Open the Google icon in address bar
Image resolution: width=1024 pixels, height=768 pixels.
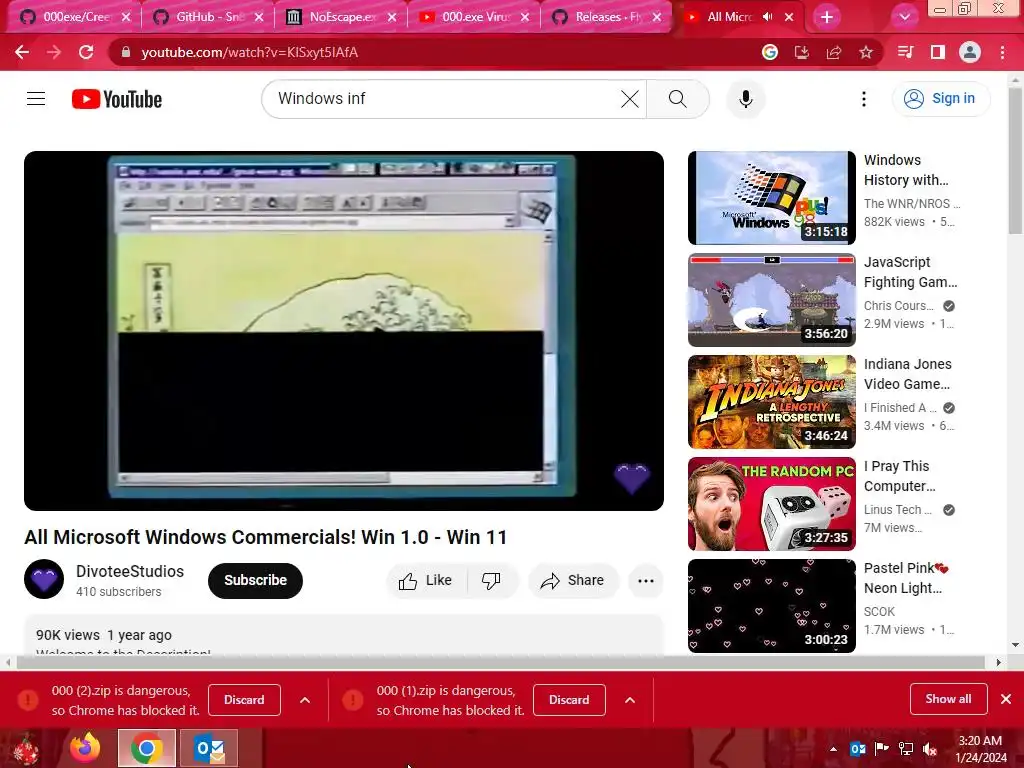770,52
